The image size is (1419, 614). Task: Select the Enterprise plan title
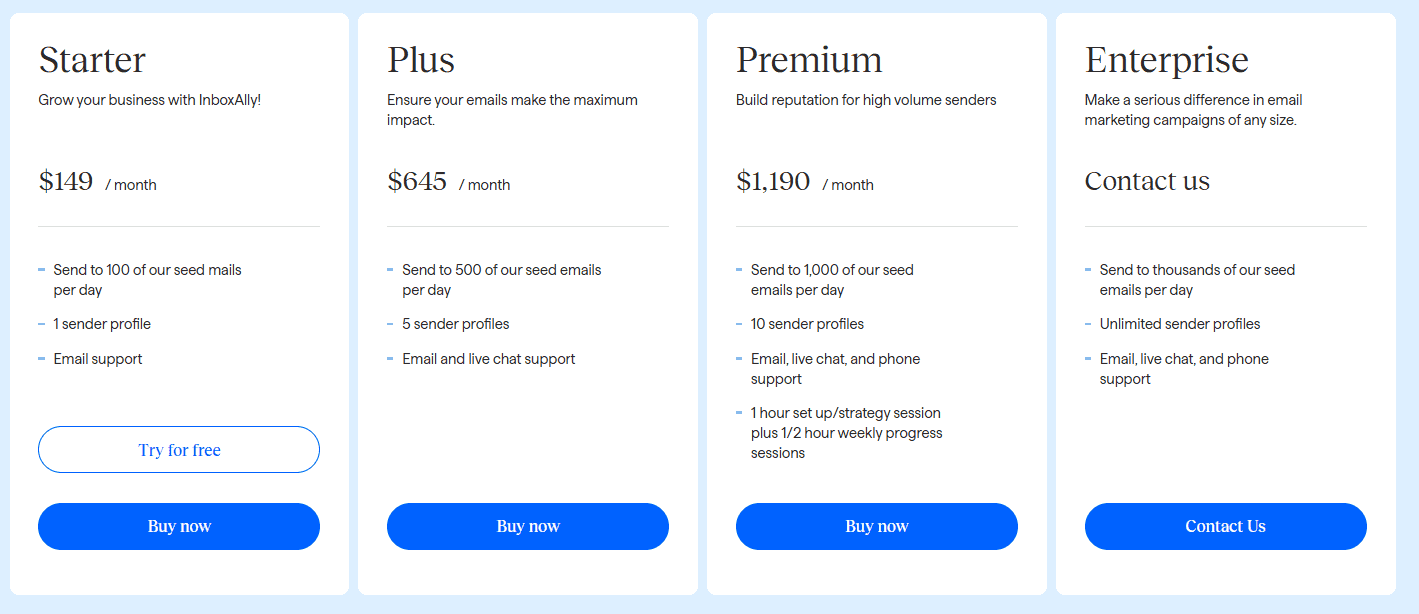pyautogui.click(x=1166, y=60)
